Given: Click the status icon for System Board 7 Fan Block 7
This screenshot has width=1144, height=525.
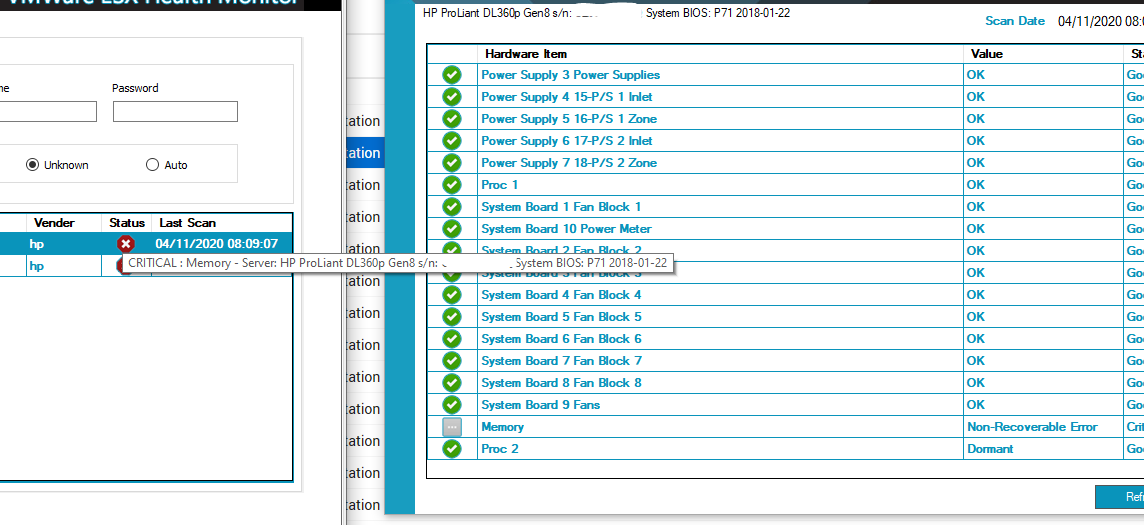Looking at the screenshot, I should pos(452,361).
